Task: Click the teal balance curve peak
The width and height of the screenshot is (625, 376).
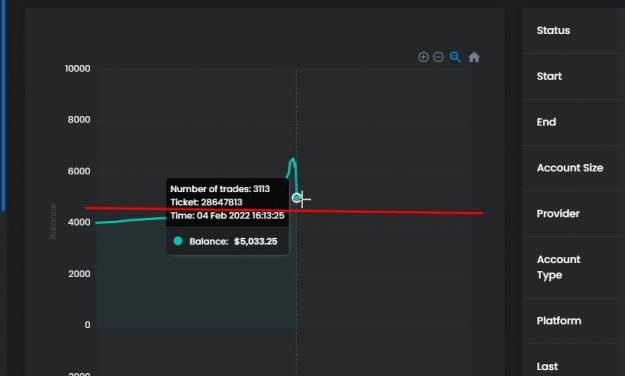Action: pyautogui.click(x=293, y=159)
